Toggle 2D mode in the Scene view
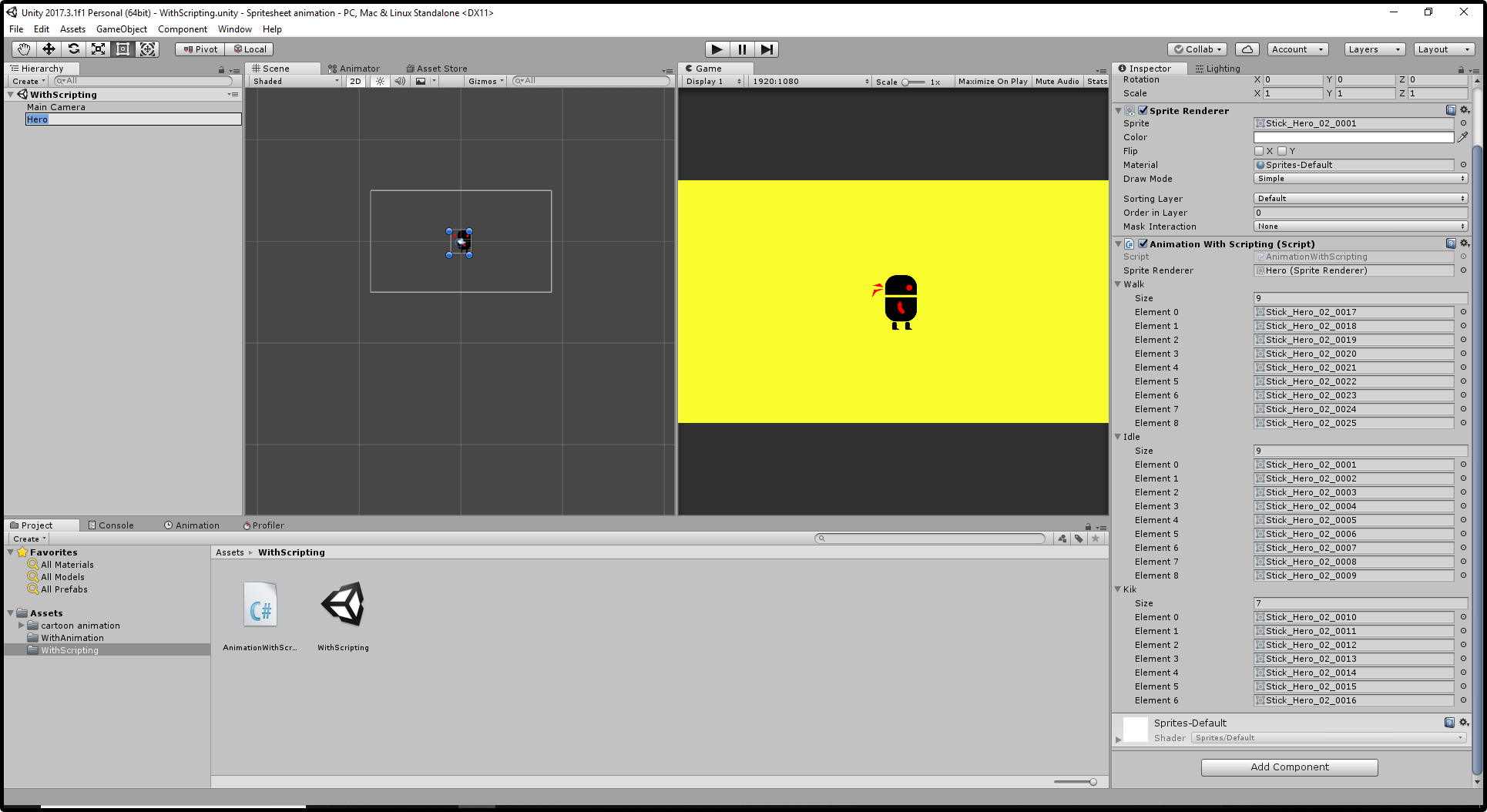The width and height of the screenshot is (1487, 812). click(355, 81)
